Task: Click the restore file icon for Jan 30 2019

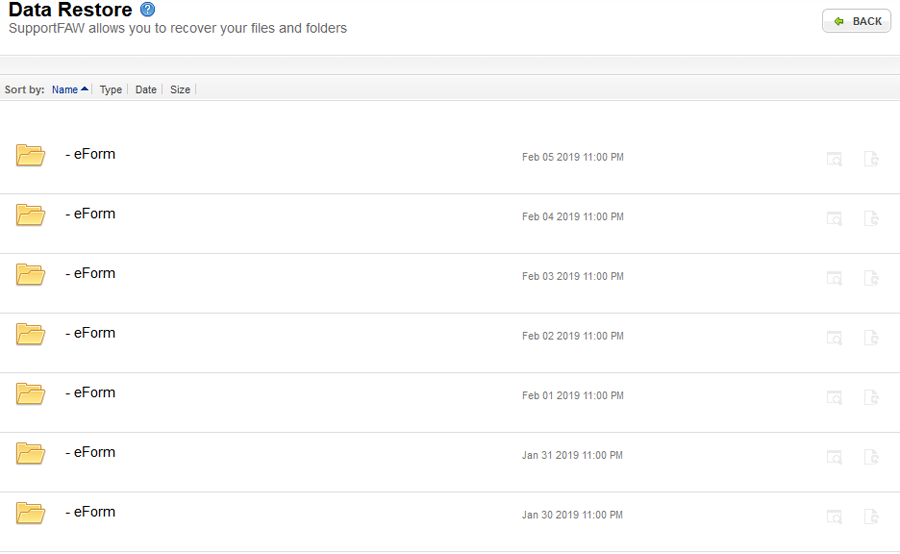Action: (871, 517)
